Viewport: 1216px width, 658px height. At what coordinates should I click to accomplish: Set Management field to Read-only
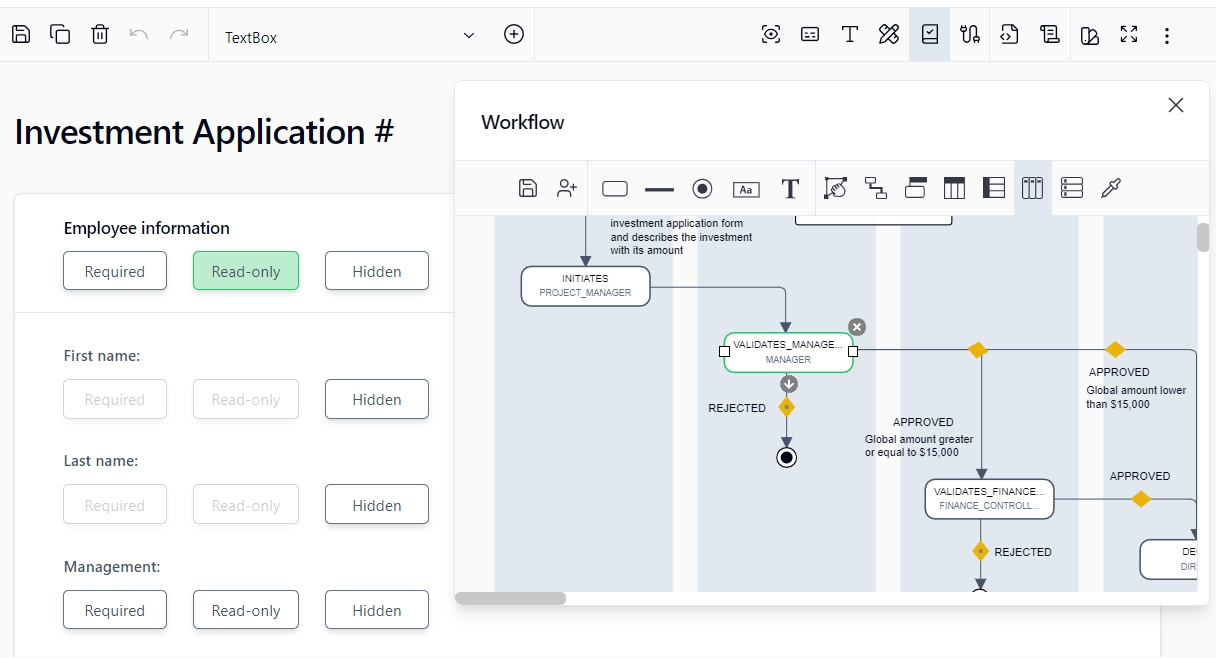click(x=246, y=610)
